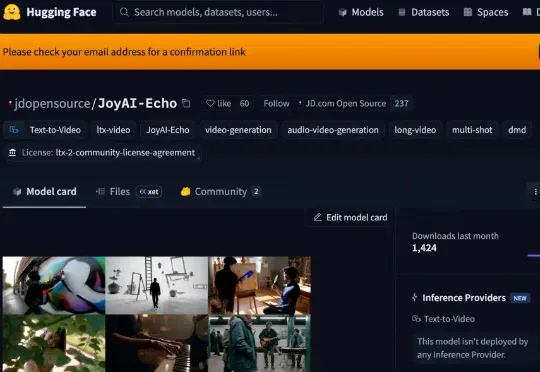Click the NEW badge beside Inference Providers

(520, 298)
